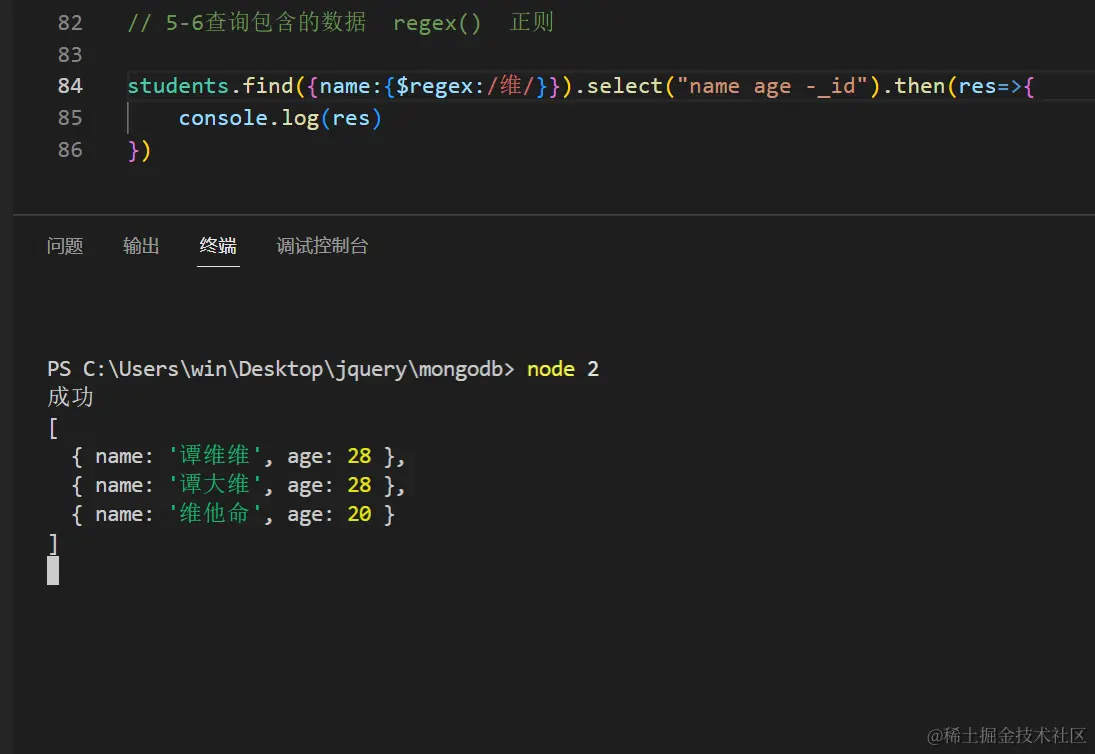Click the comment text '5-6查询包含的数据'
Image resolution: width=1095 pixels, height=754 pixels.
[265, 22]
